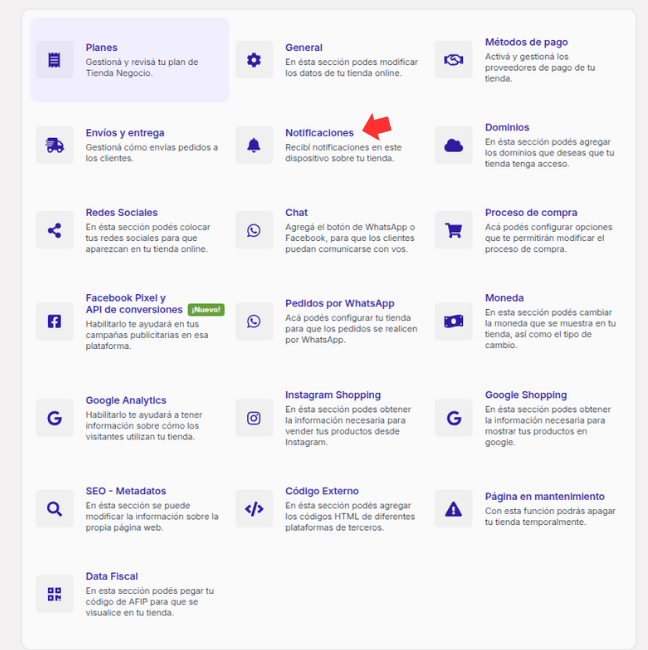Click the Google Shopping G icon
This screenshot has height=650, width=648.
[454, 418]
